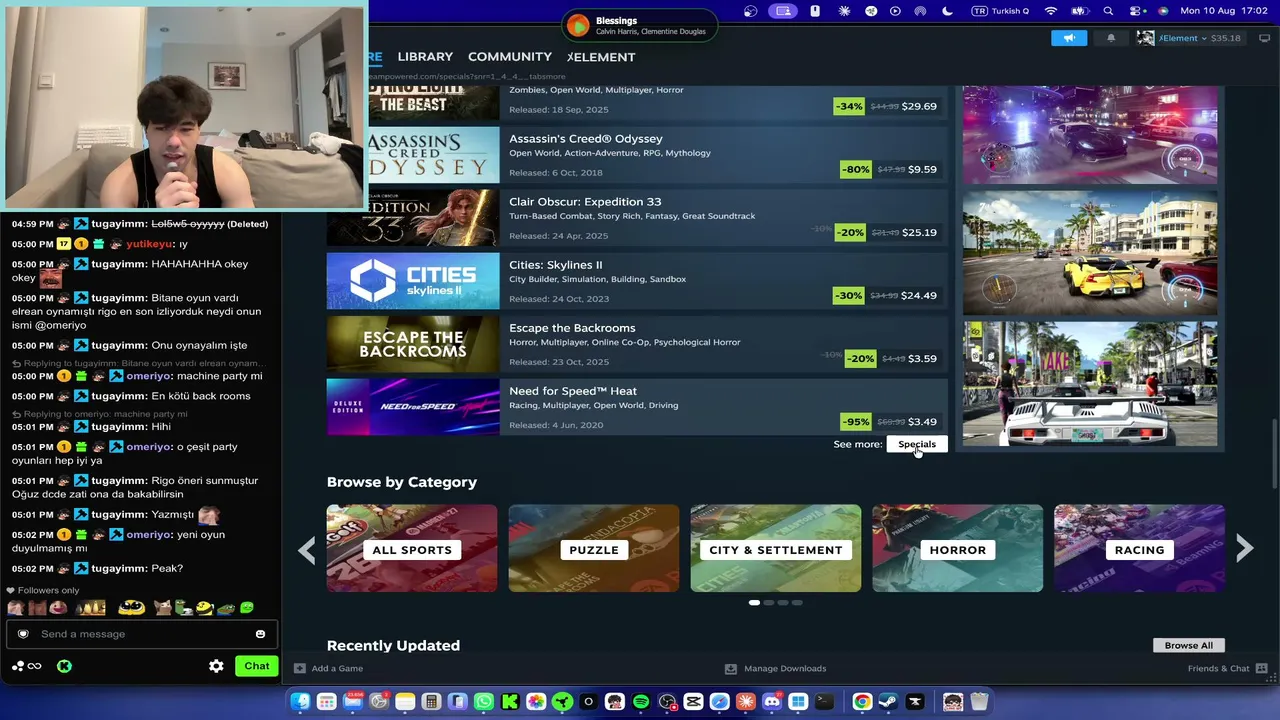The width and height of the screenshot is (1280, 720).
Task: Switch to the COMMUNITY tab
Action: coord(510,57)
